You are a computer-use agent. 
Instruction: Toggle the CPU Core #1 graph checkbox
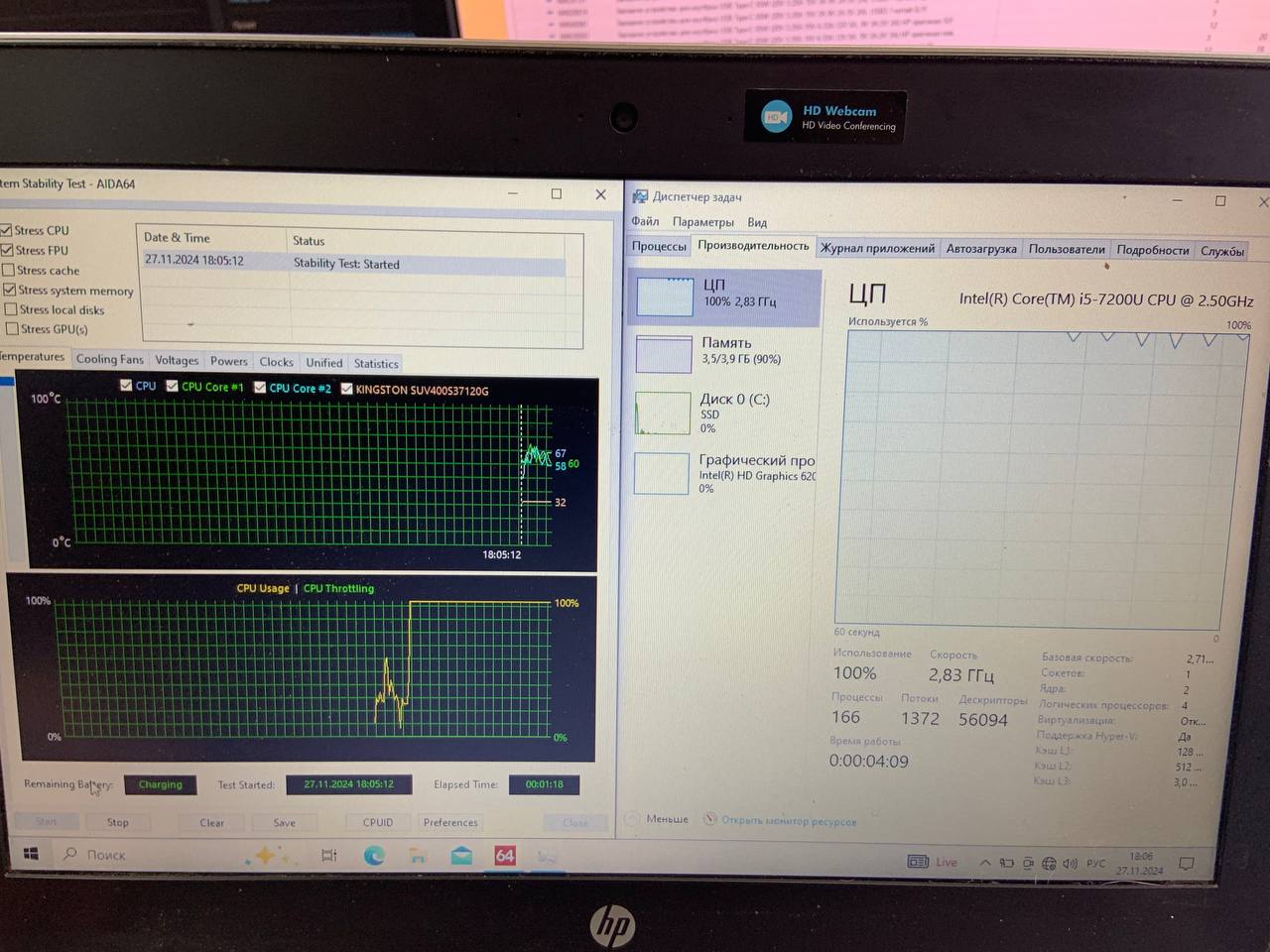[172, 386]
